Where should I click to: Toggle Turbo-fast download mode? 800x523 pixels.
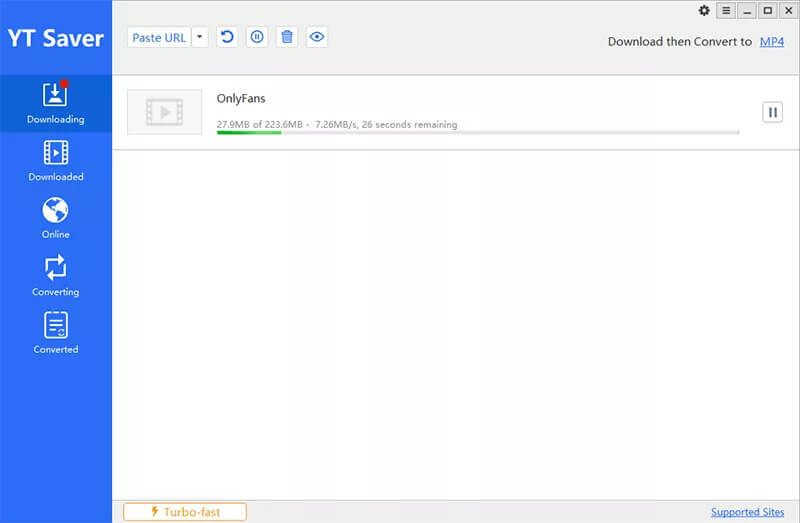[185, 512]
